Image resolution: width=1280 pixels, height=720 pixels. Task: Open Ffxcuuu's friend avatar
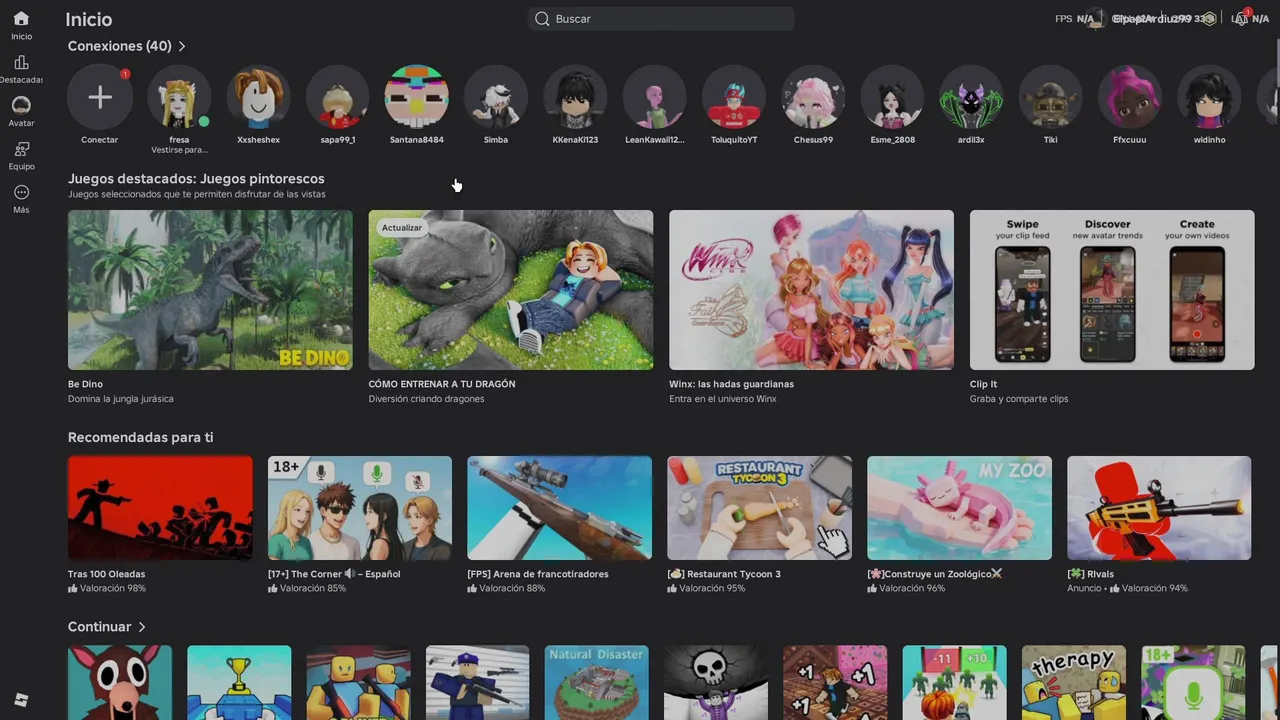click(1130, 97)
